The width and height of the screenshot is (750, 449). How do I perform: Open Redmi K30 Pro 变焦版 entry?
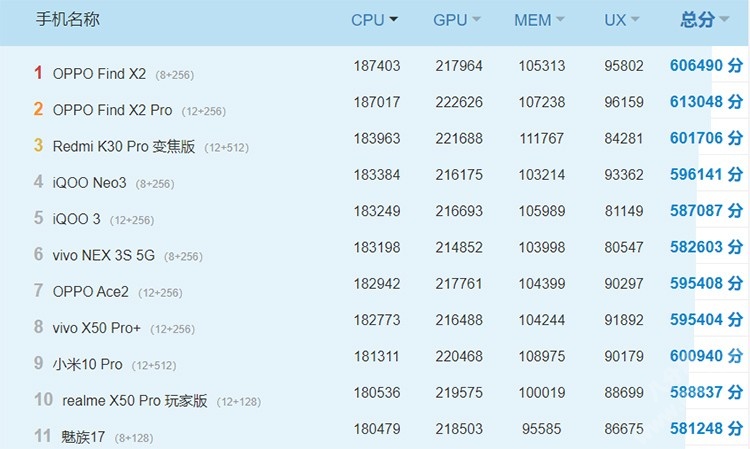point(124,146)
